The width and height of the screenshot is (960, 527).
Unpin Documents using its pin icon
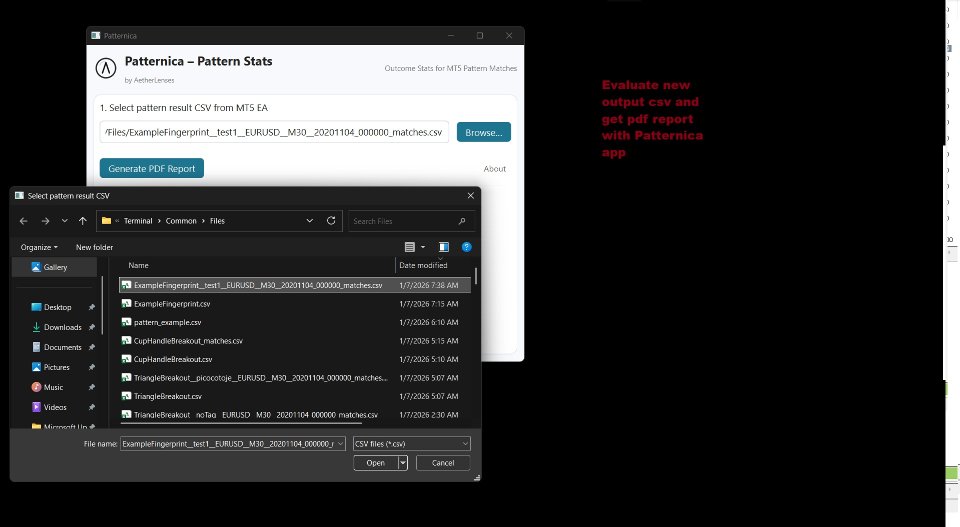click(x=92, y=347)
